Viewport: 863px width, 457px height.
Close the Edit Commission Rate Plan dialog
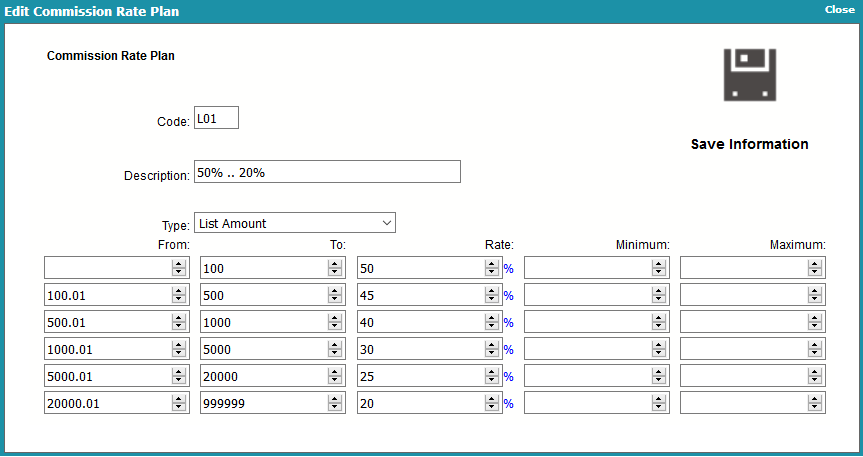pyautogui.click(x=839, y=9)
